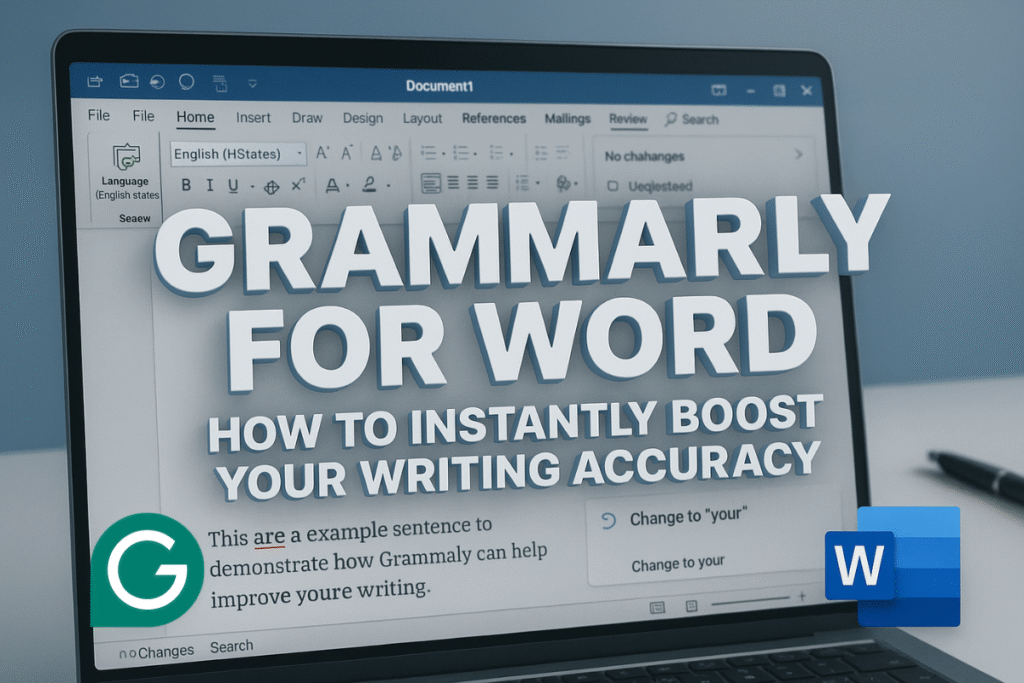Click the font color A swatch

click(332, 185)
